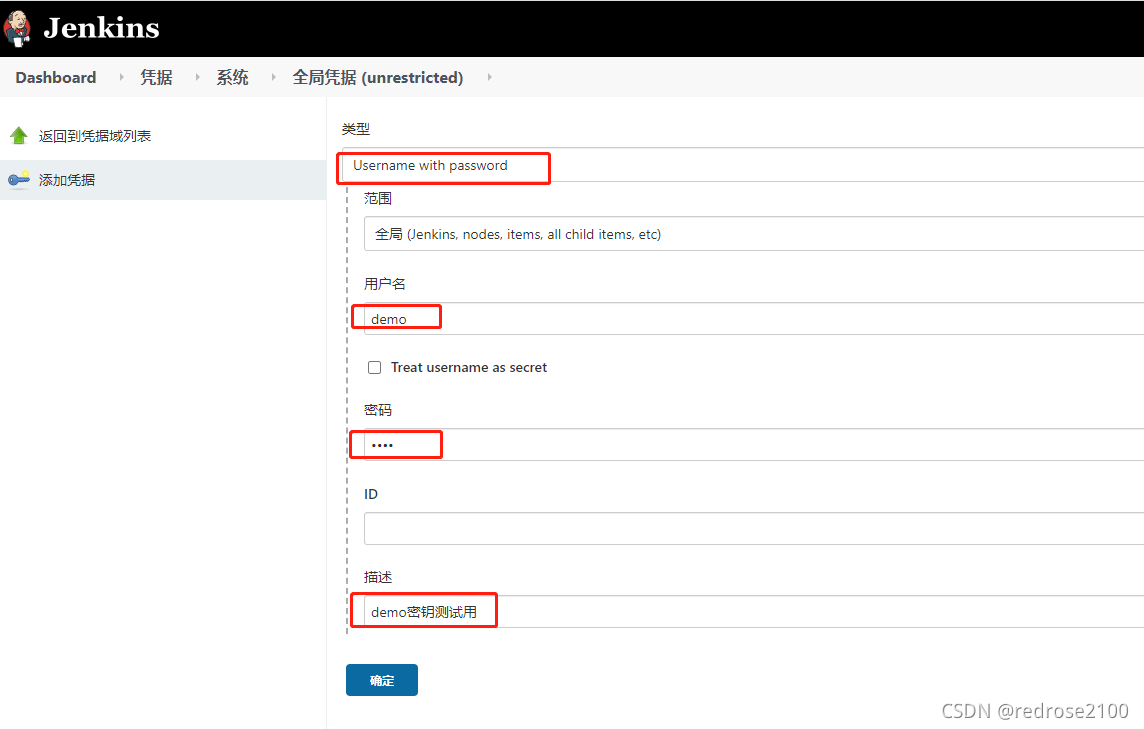Click the 范围 field label

click(378, 198)
